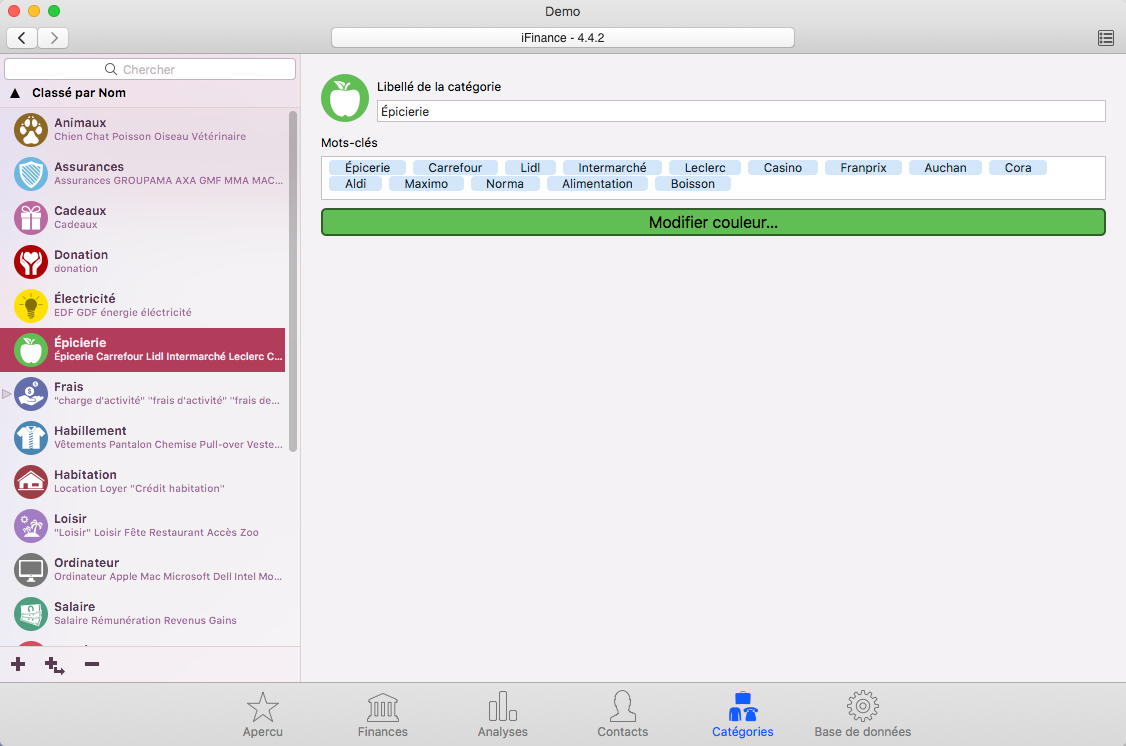Select the Aldi keyword tag
1126x746 pixels.
click(355, 184)
